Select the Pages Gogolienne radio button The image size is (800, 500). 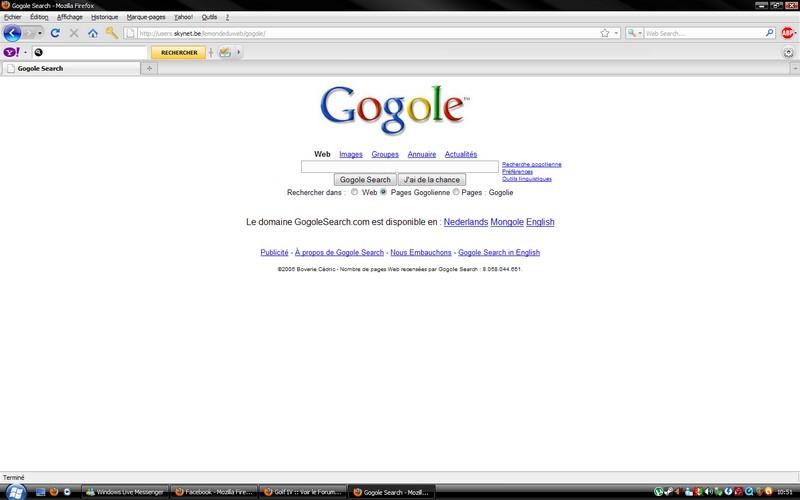pyautogui.click(x=383, y=192)
